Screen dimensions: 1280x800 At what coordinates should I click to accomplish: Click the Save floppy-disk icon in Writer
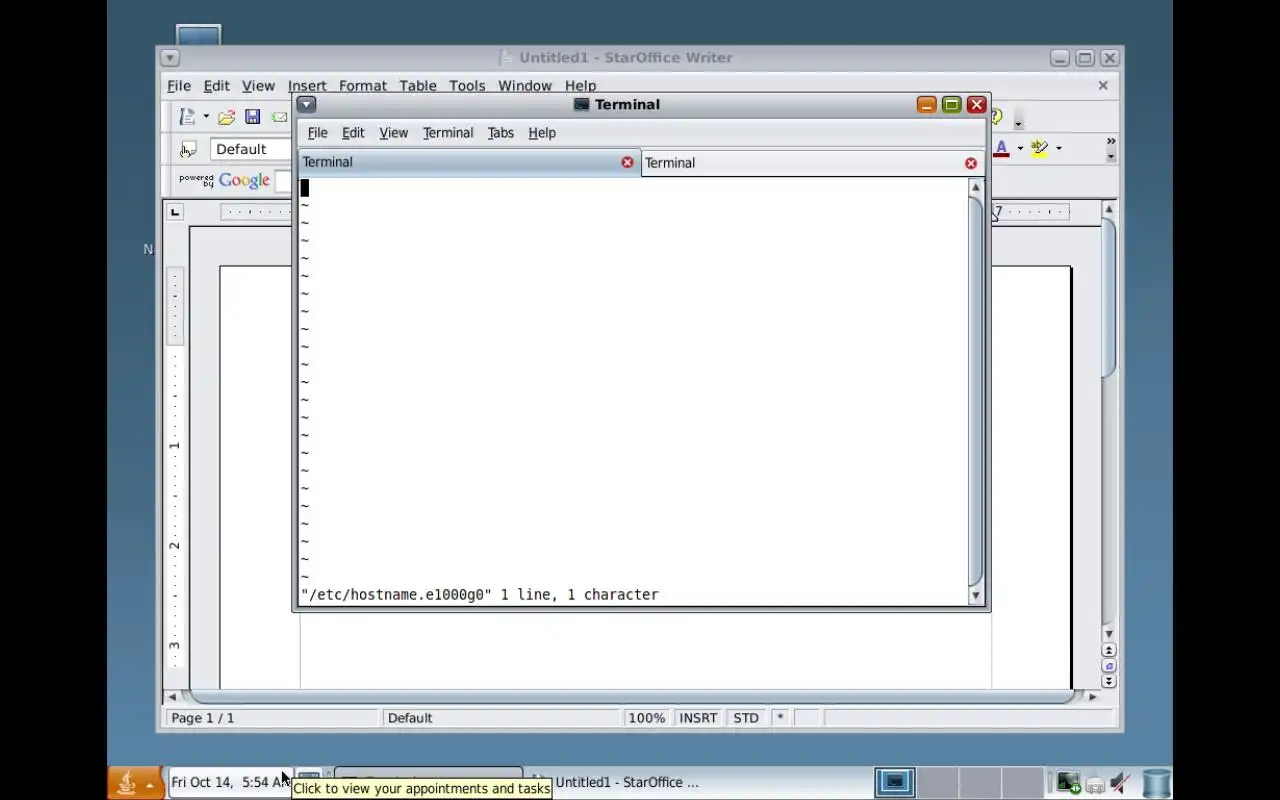253,117
